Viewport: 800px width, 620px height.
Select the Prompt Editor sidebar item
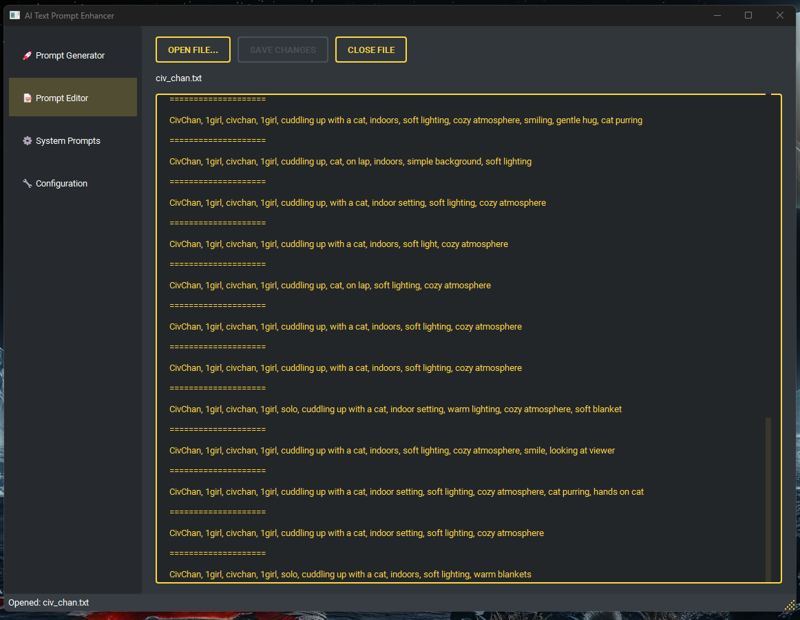pos(73,97)
